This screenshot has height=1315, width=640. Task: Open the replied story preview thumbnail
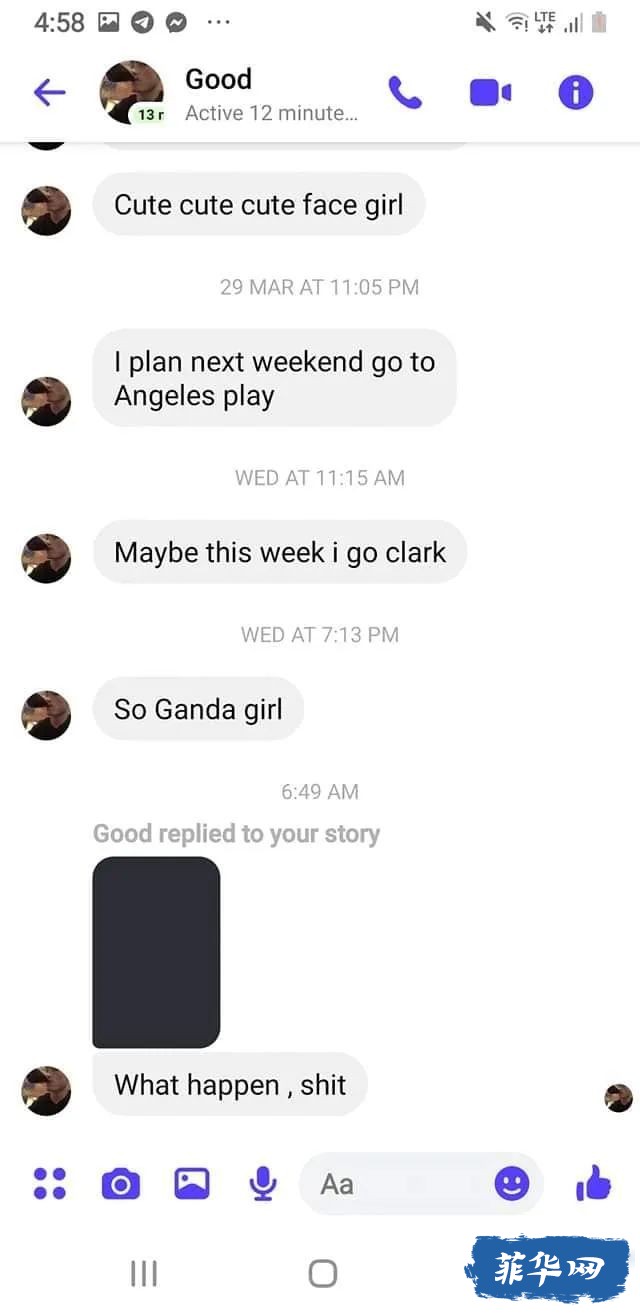coord(156,952)
